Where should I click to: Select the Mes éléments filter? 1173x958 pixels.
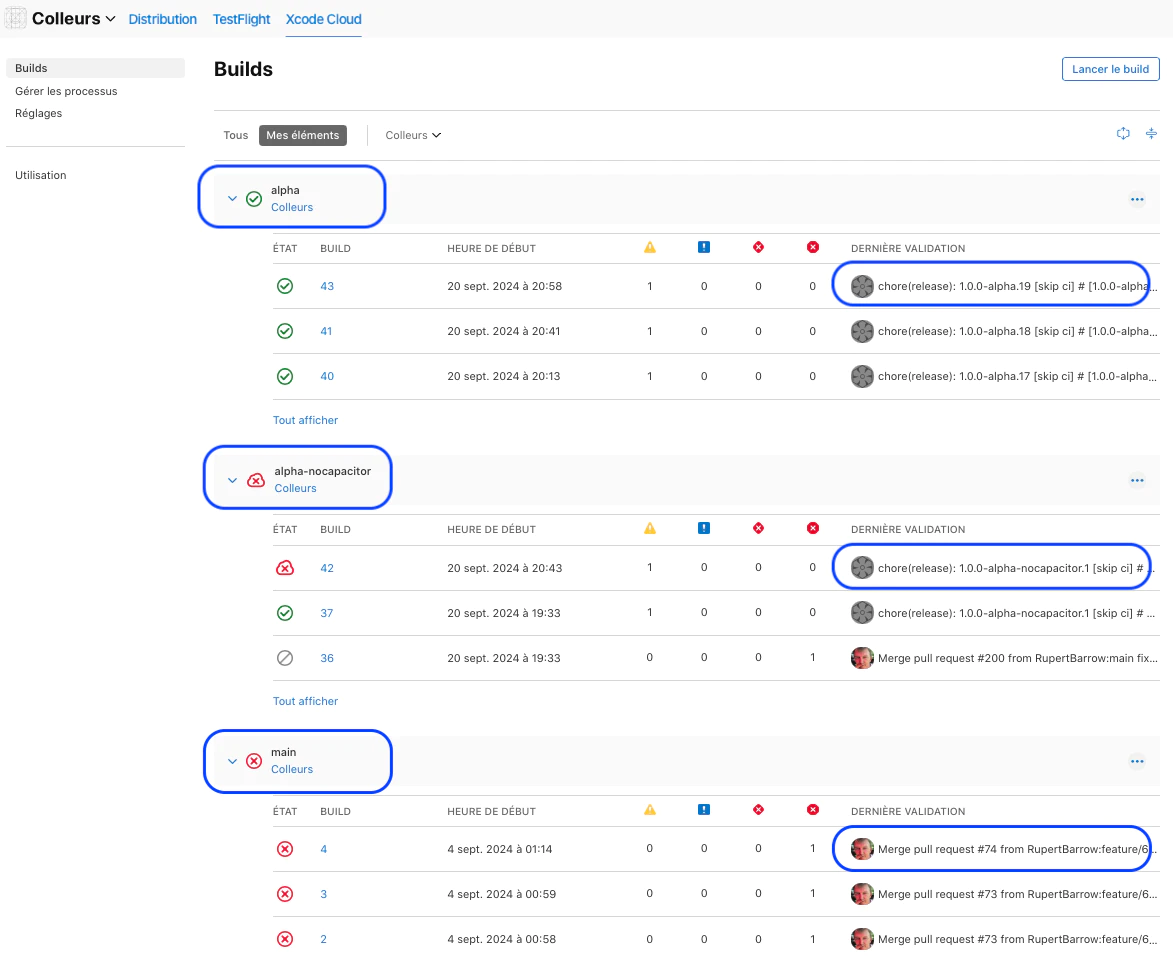click(x=303, y=134)
